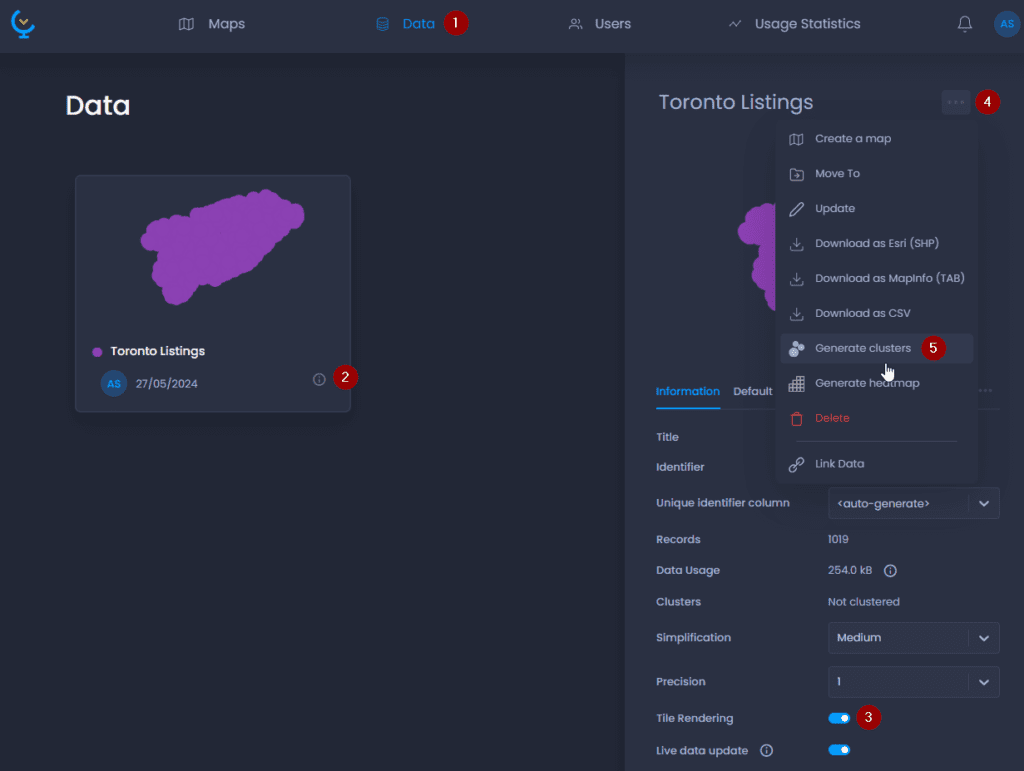Choose Move To from the menu

pos(876,174)
